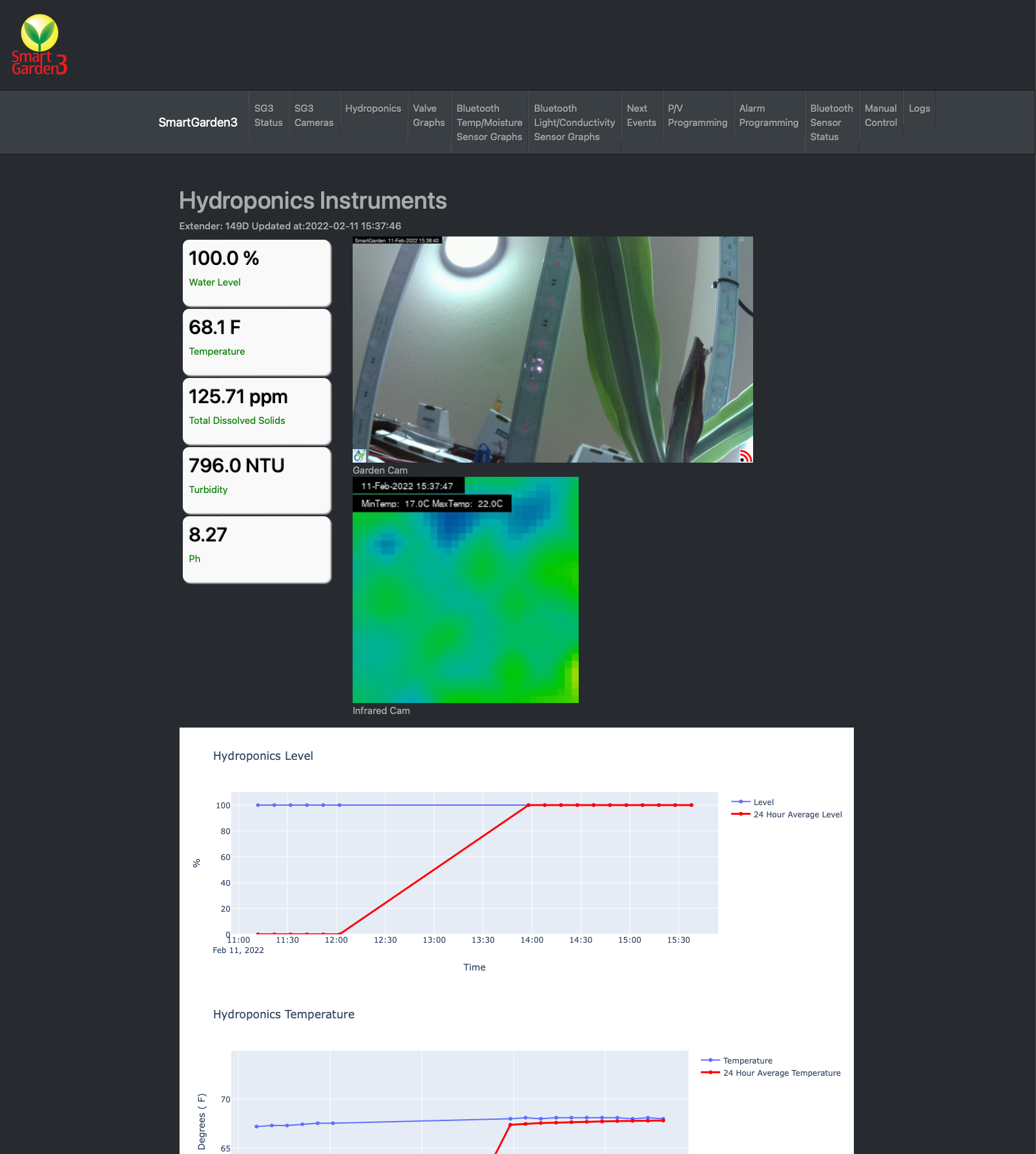Image resolution: width=1036 pixels, height=1154 pixels.
Task: Select the Hydroponics nav item
Action: [x=373, y=109]
